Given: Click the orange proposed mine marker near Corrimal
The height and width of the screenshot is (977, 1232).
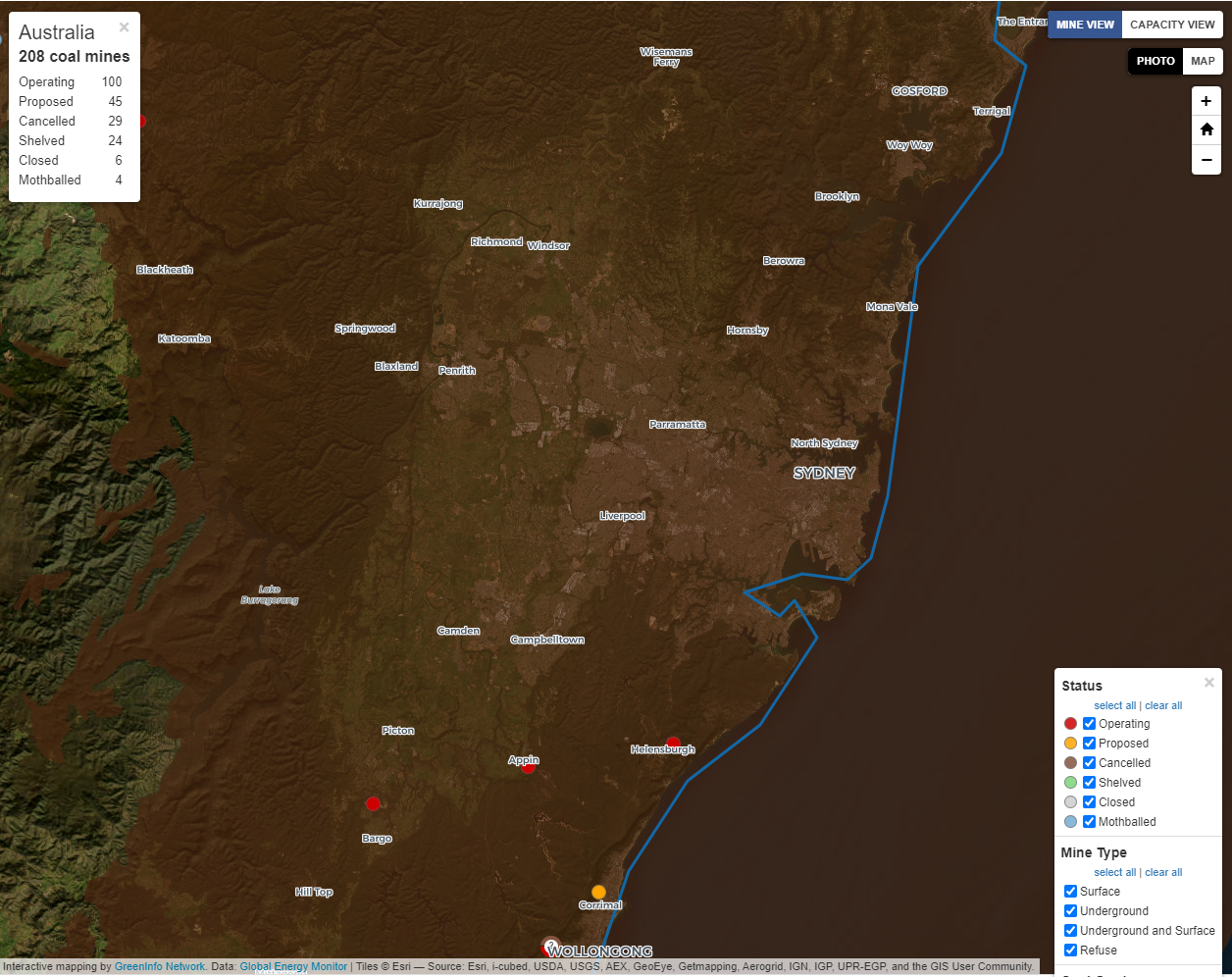Looking at the screenshot, I should 598,892.
